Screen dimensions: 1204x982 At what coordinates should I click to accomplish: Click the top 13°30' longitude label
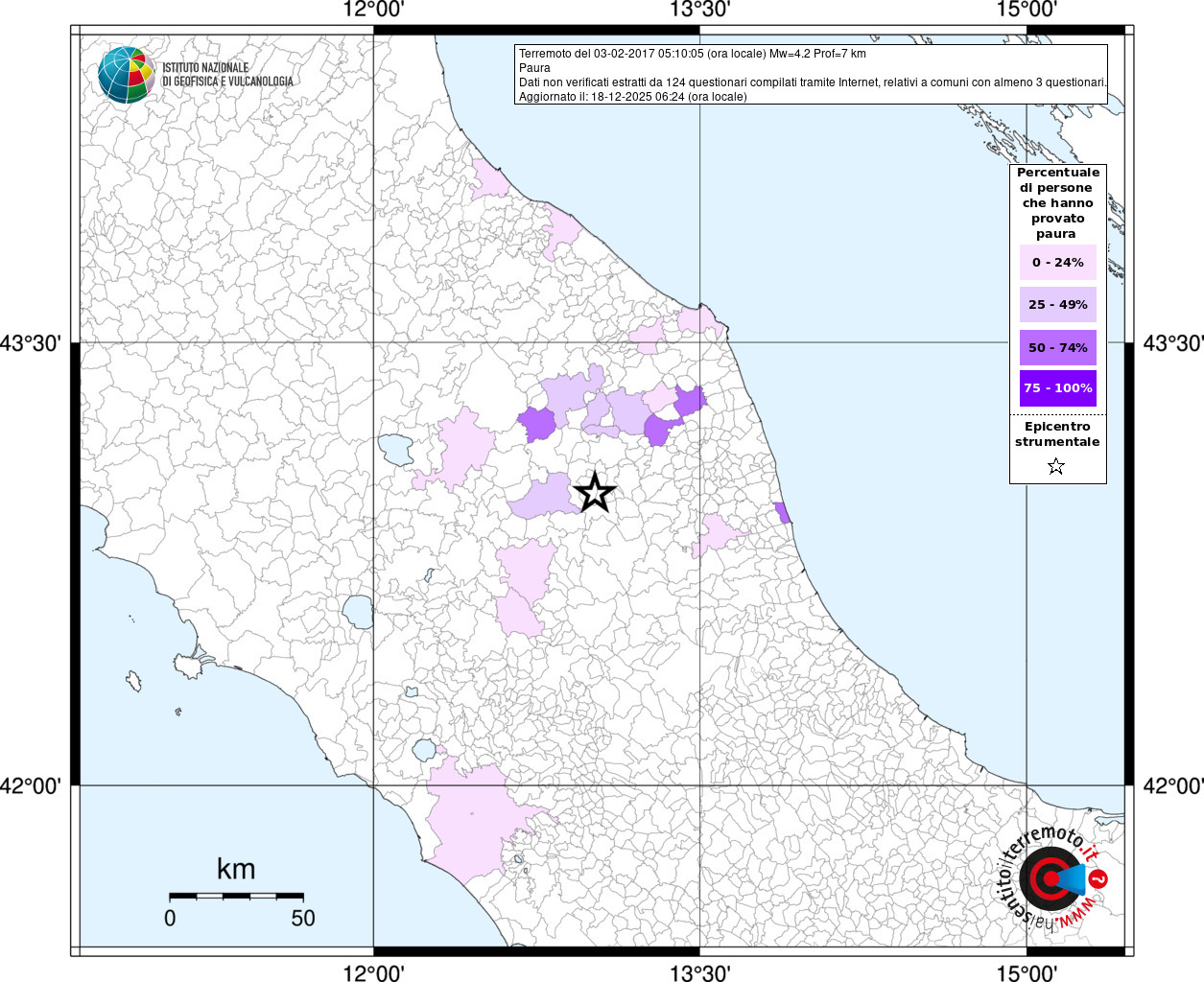(x=699, y=11)
